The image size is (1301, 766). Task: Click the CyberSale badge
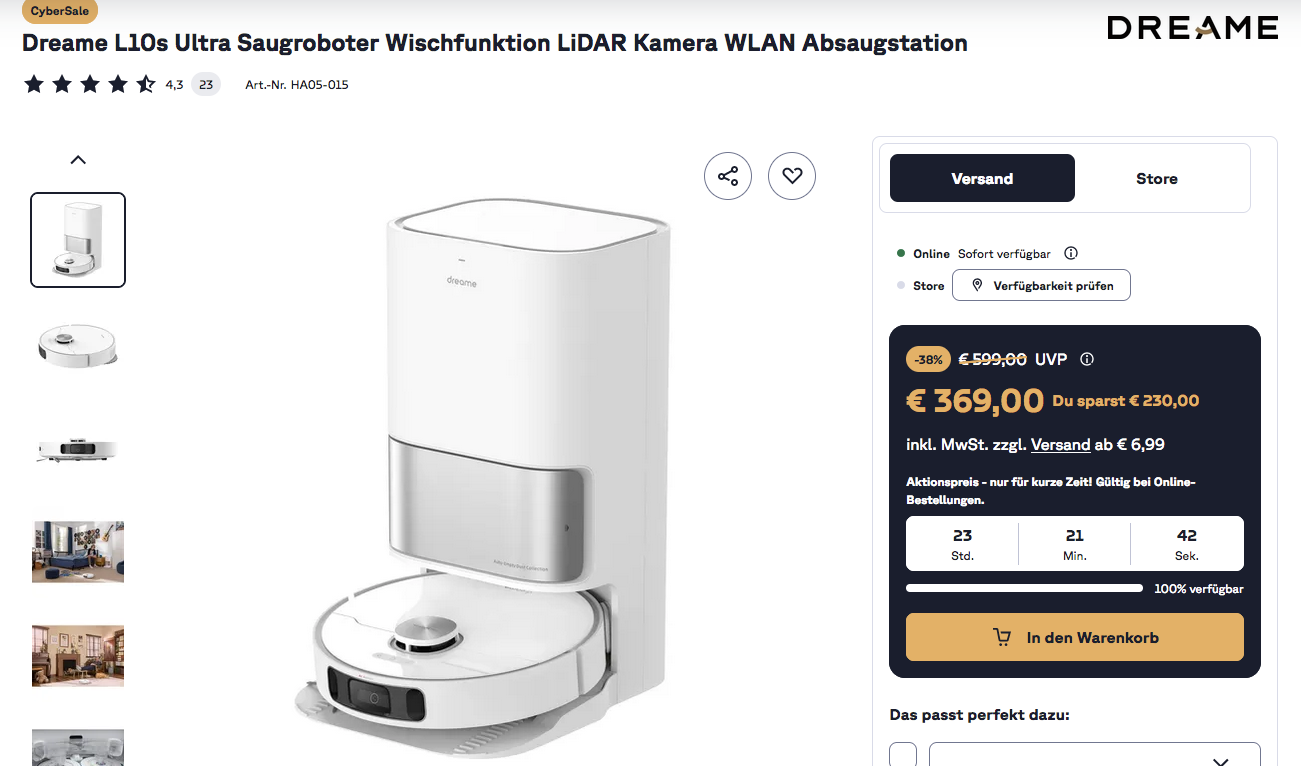pos(60,11)
